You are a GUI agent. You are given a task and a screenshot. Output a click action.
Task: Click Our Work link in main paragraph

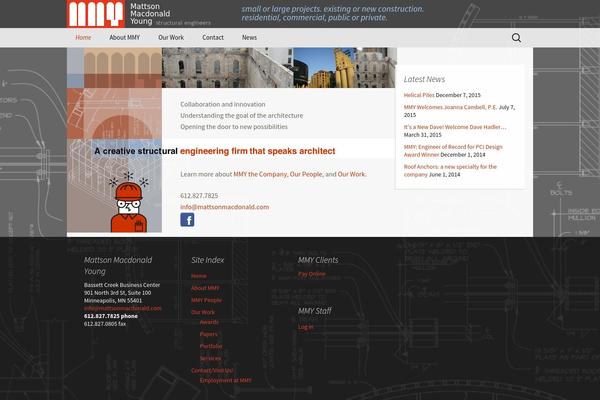pyautogui.click(x=351, y=174)
